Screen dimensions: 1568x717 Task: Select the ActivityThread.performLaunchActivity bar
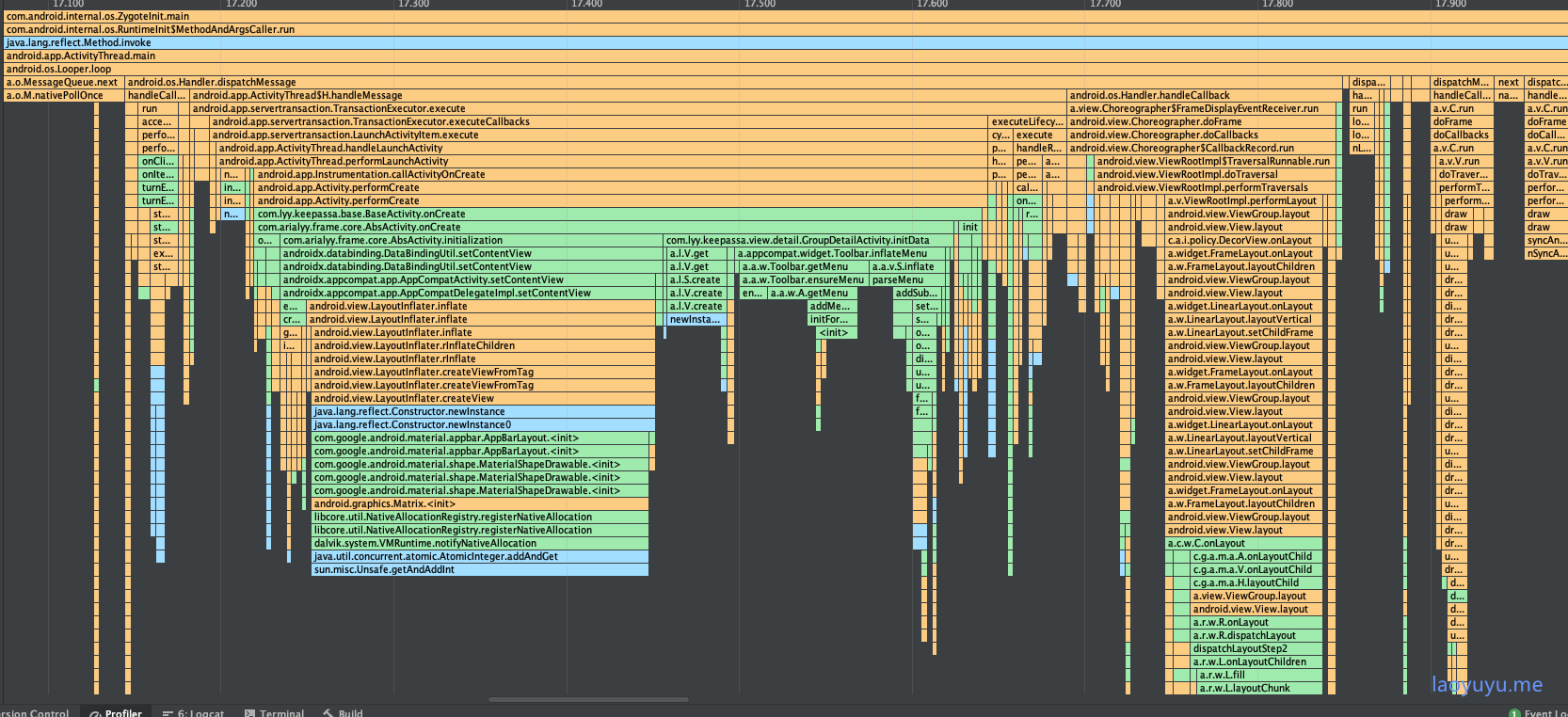[x=602, y=161]
